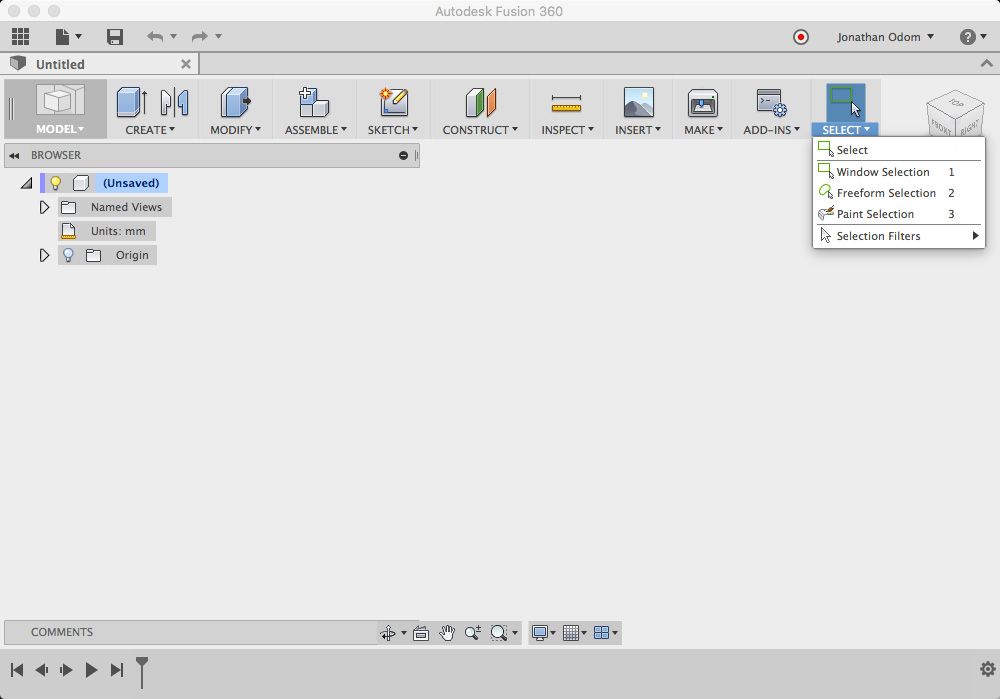The image size is (1000, 699).
Task: Click the Create Sketch icon
Action: (x=393, y=102)
